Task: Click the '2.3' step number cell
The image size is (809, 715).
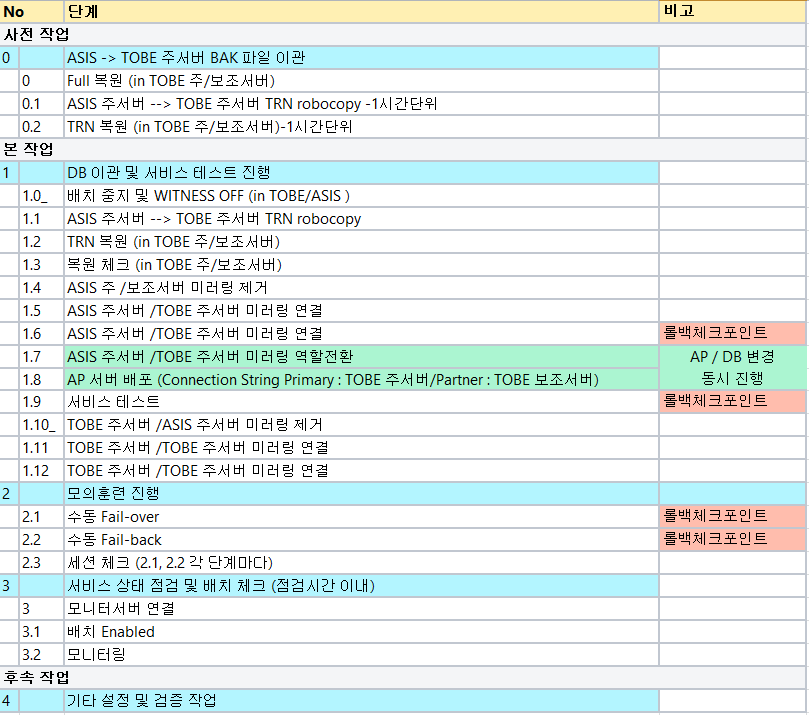Action: tap(41, 563)
